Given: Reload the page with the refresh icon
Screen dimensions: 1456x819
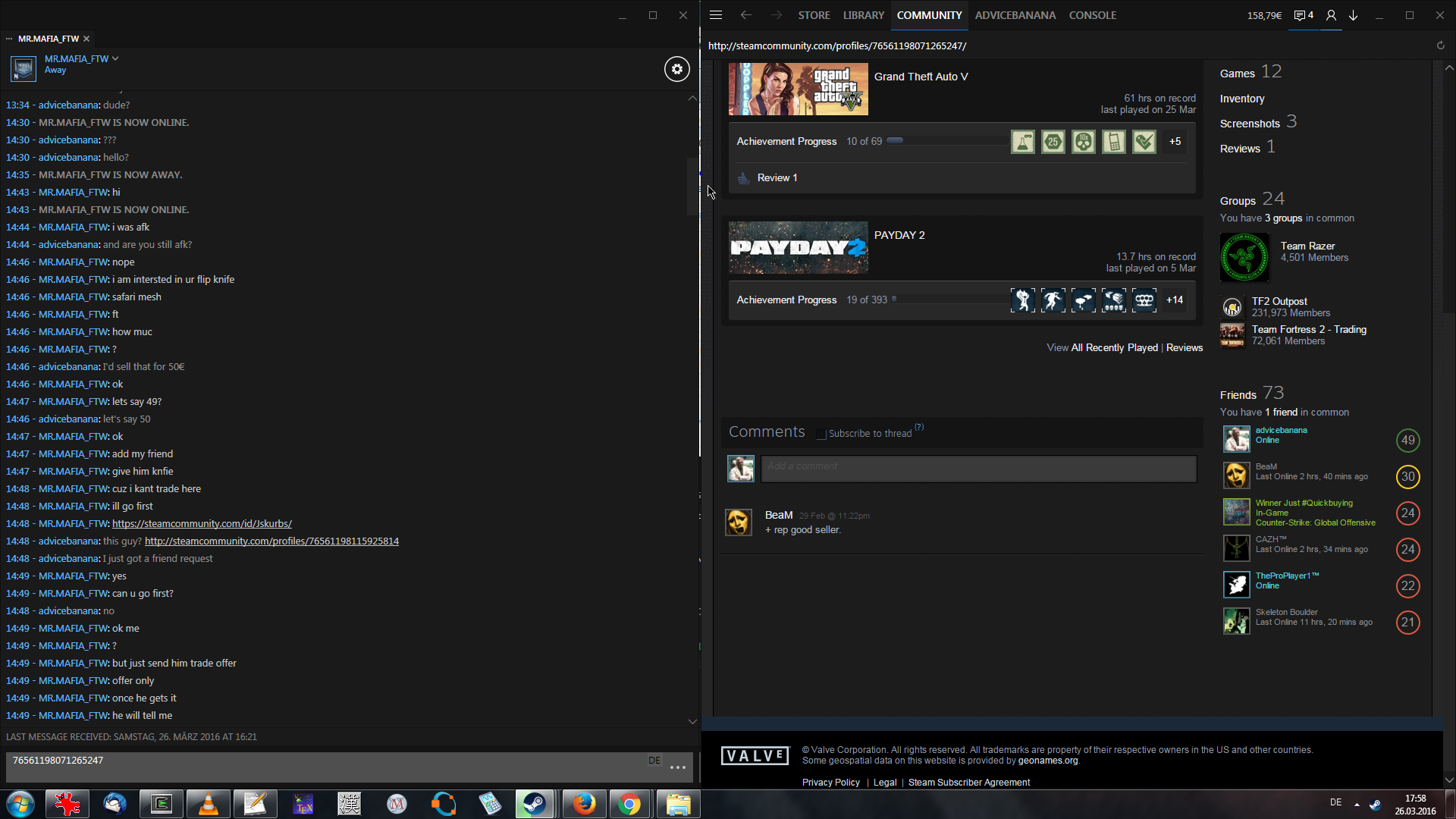Looking at the screenshot, I should click(x=1440, y=45).
